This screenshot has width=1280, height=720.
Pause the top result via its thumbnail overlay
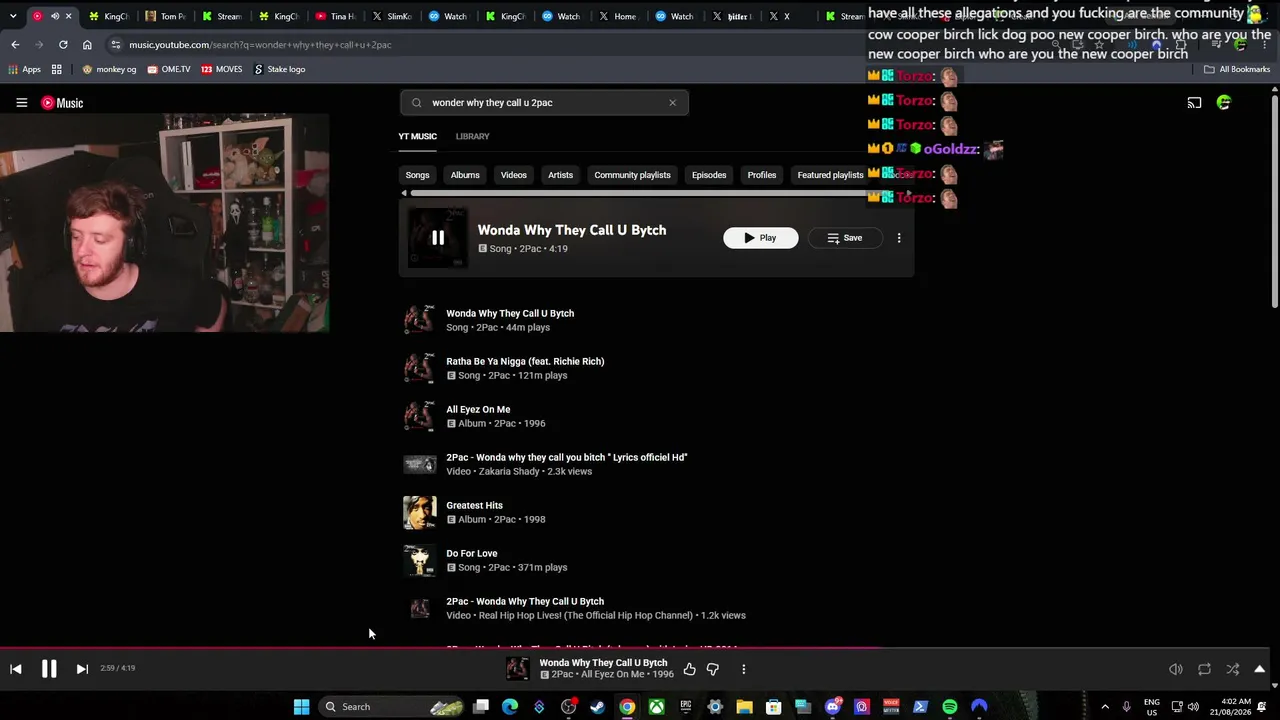pos(438,238)
